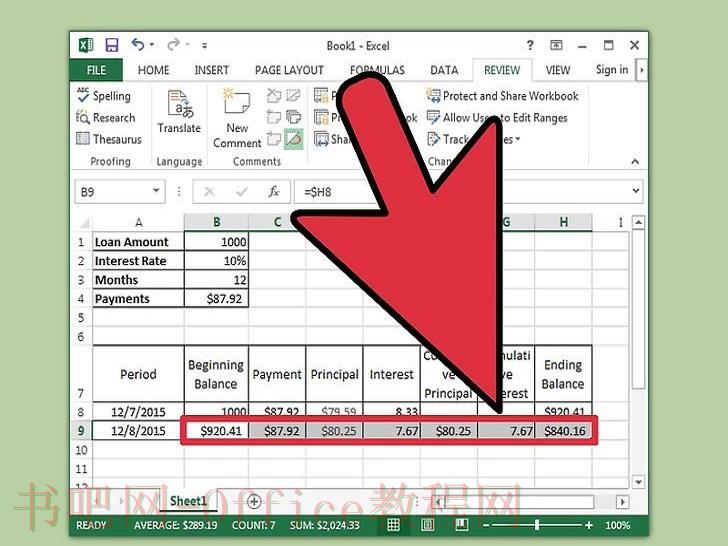Image resolution: width=728 pixels, height=546 pixels.
Task: Click into the Name Box showing B9
Action: click(x=114, y=192)
